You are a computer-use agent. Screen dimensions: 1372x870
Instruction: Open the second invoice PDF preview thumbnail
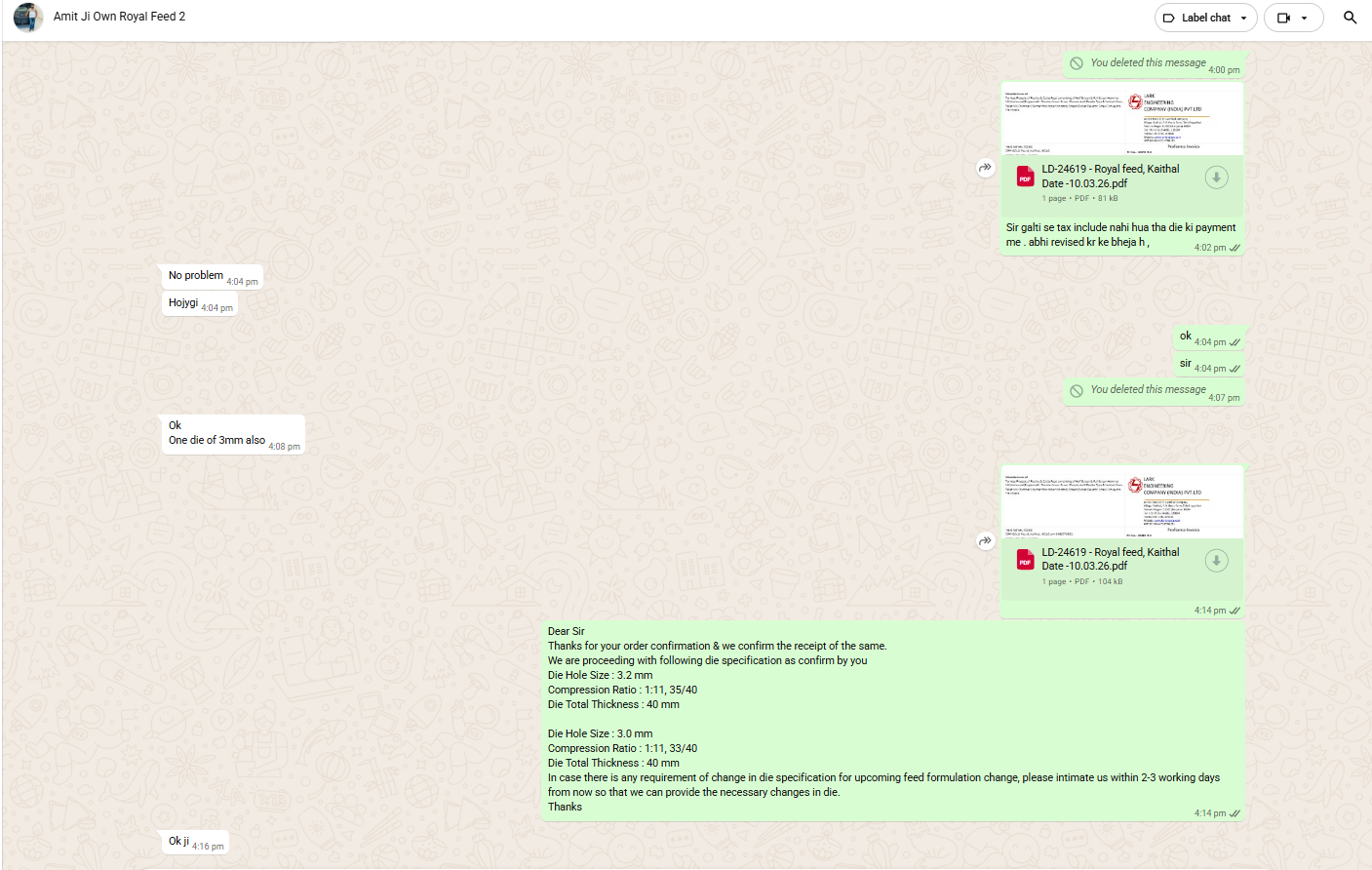point(1121,502)
